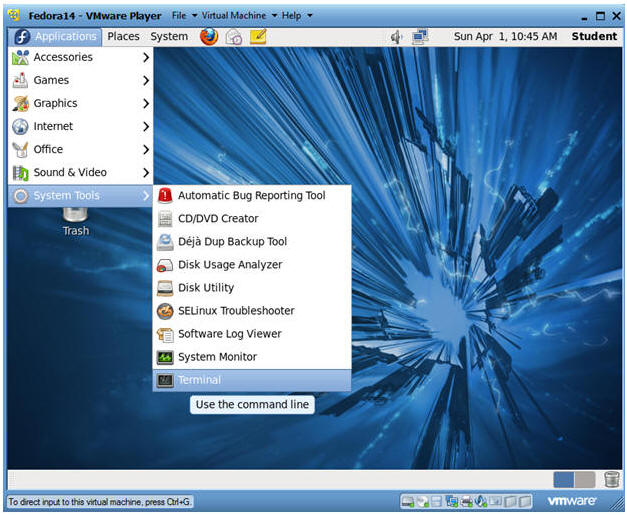Click the VMware network adapter status icon
Image resolution: width=627 pixels, height=515 pixels.
[451, 501]
